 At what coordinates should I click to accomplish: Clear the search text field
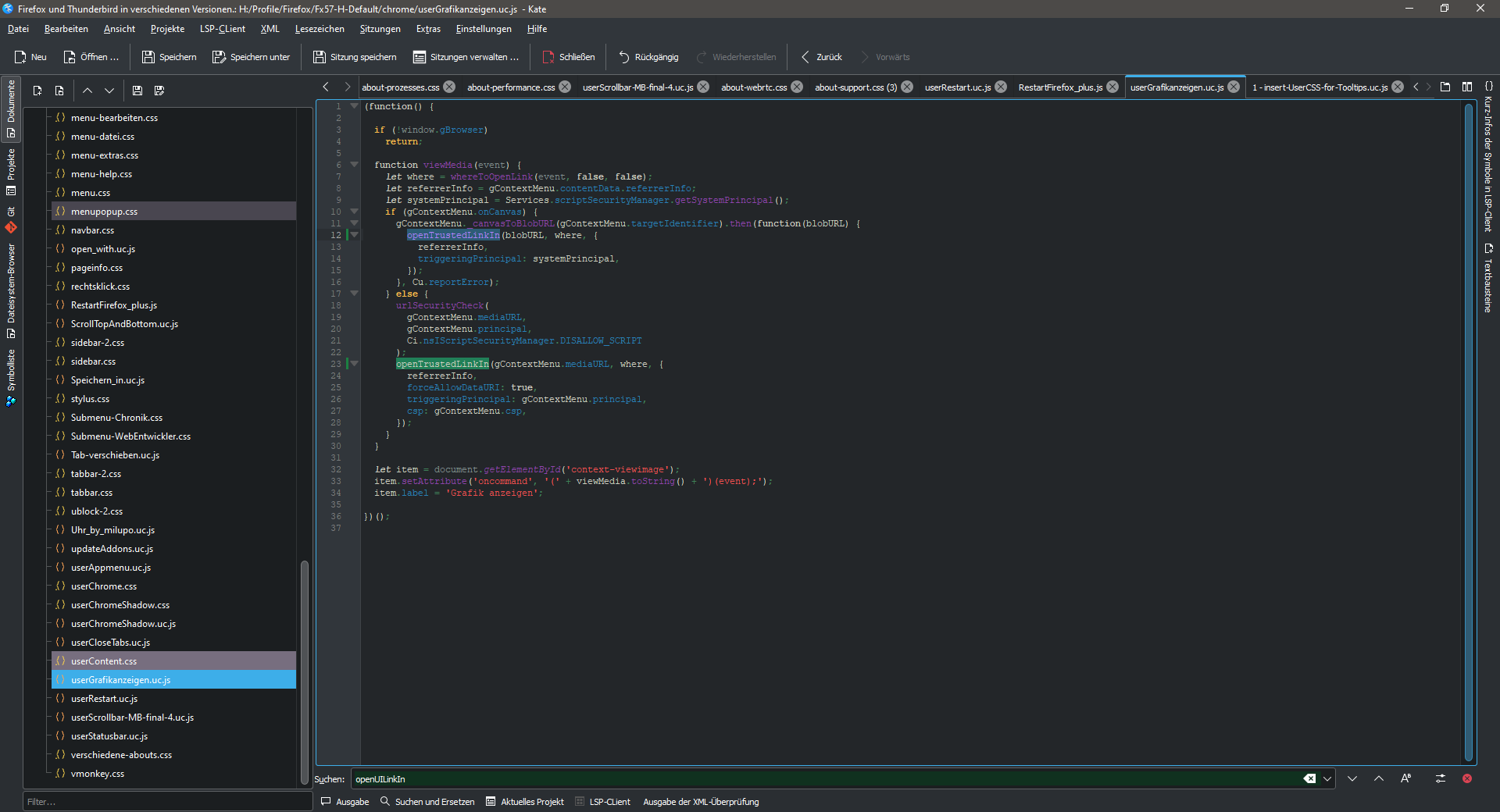tap(1309, 778)
